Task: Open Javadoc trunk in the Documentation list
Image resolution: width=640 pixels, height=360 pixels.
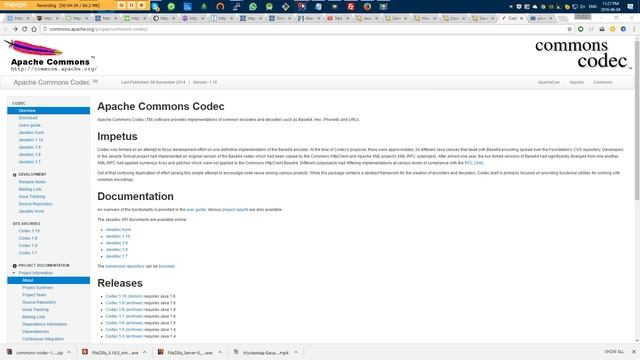Action: pos(118,230)
